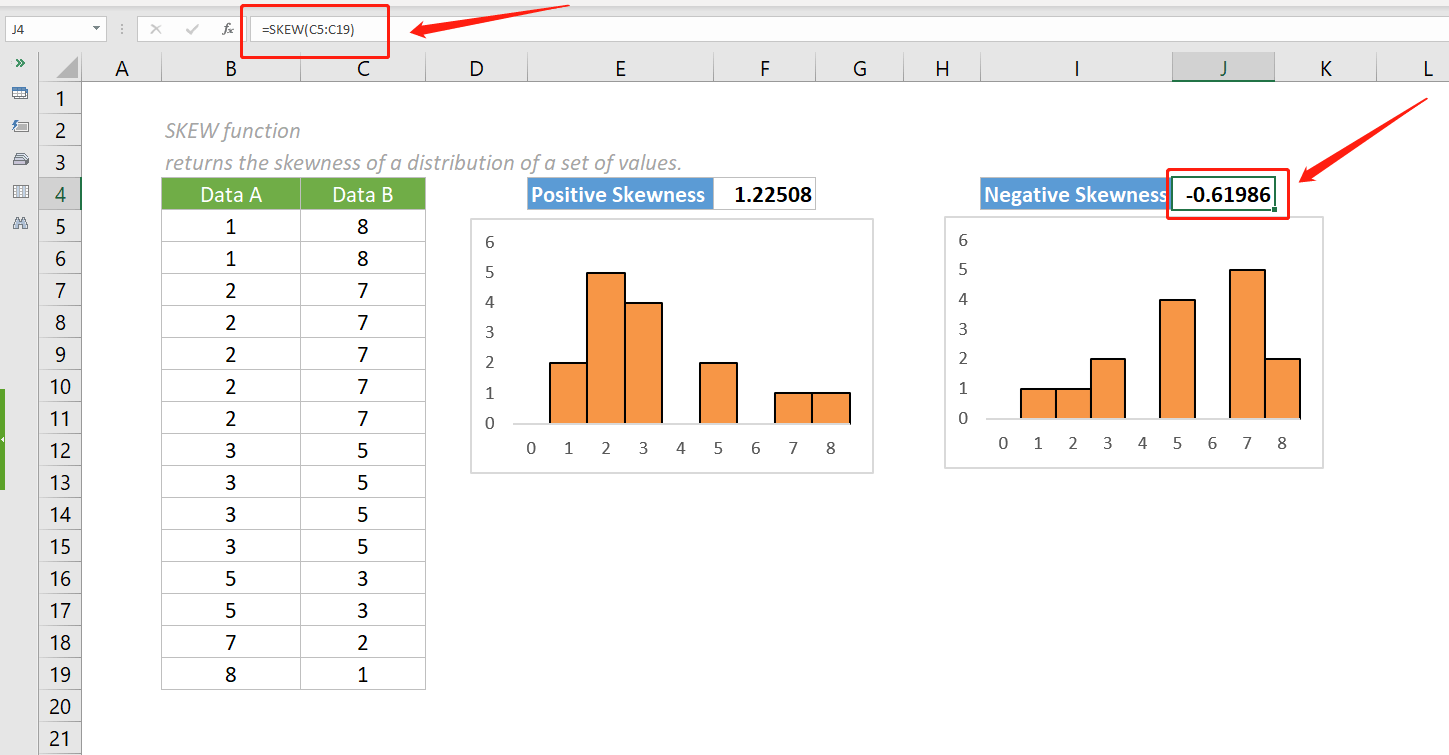Screen dimensions: 1449x755
Task: Select row header 16
Action: point(60,577)
